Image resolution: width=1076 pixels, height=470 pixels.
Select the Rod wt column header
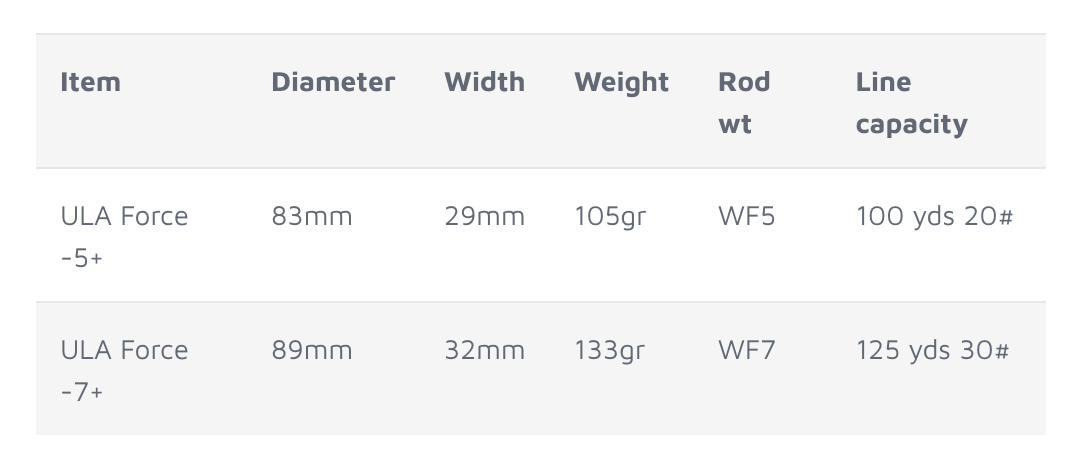pos(744,103)
